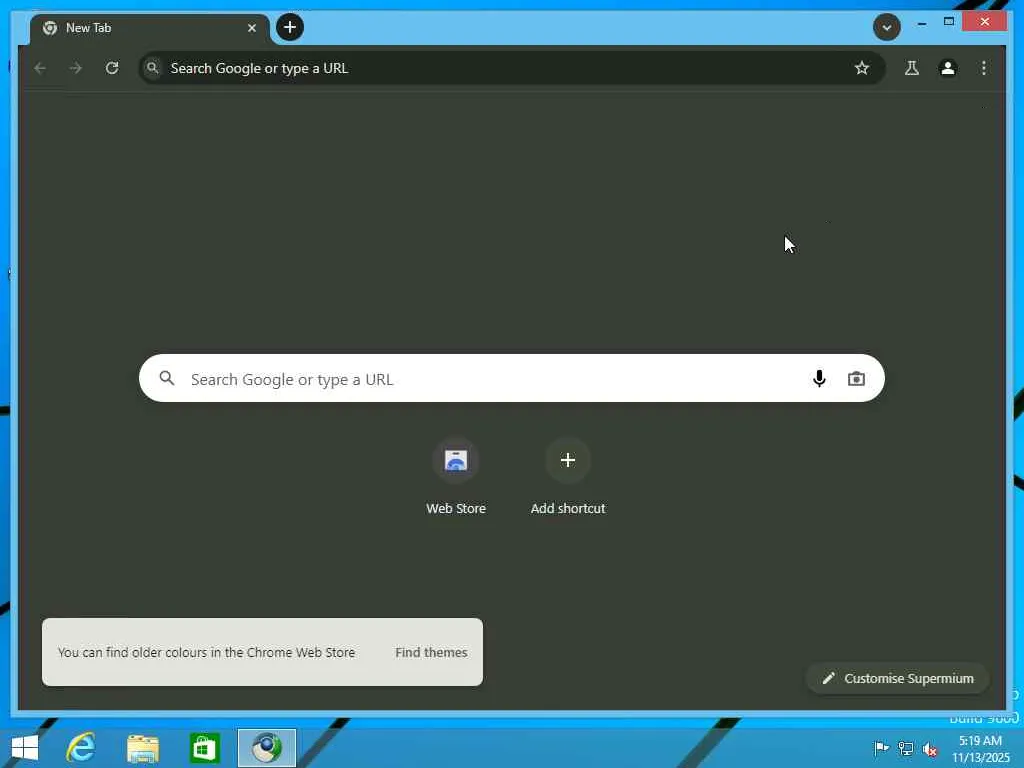1024x768 pixels.
Task: Reload the current page
Action: click(112, 68)
